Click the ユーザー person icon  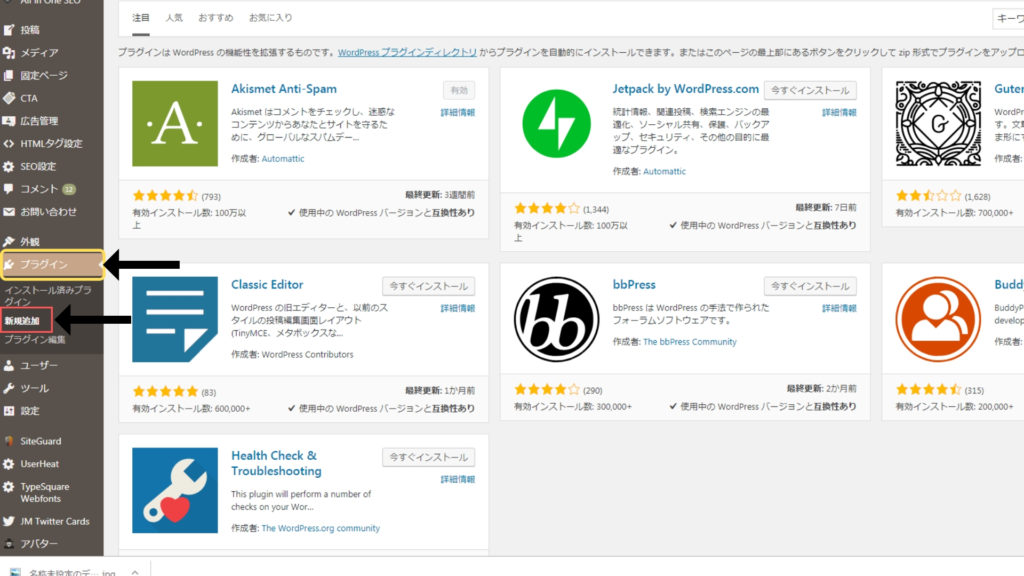point(8,366)
